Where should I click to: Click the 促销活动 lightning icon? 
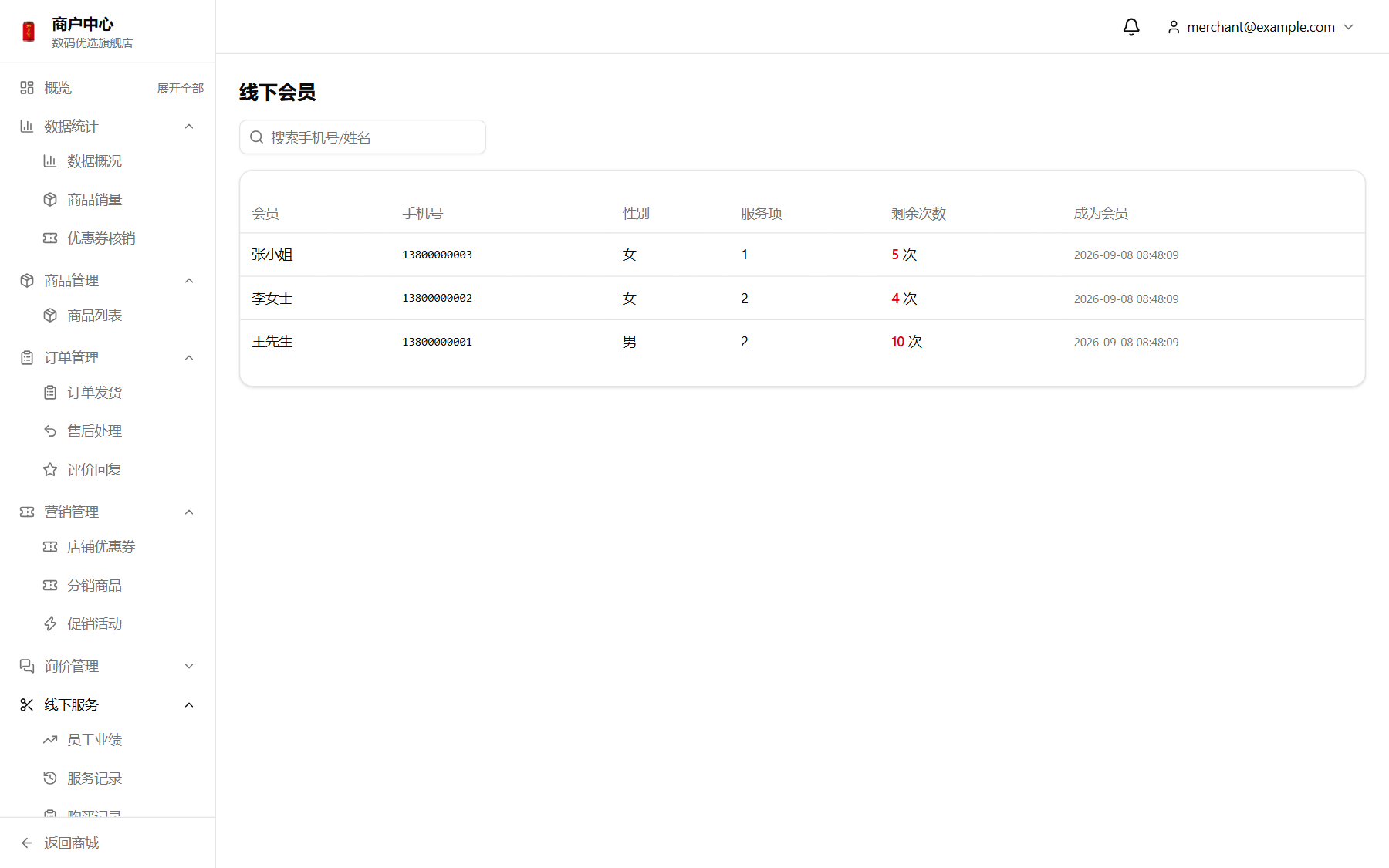pos(50,624)
